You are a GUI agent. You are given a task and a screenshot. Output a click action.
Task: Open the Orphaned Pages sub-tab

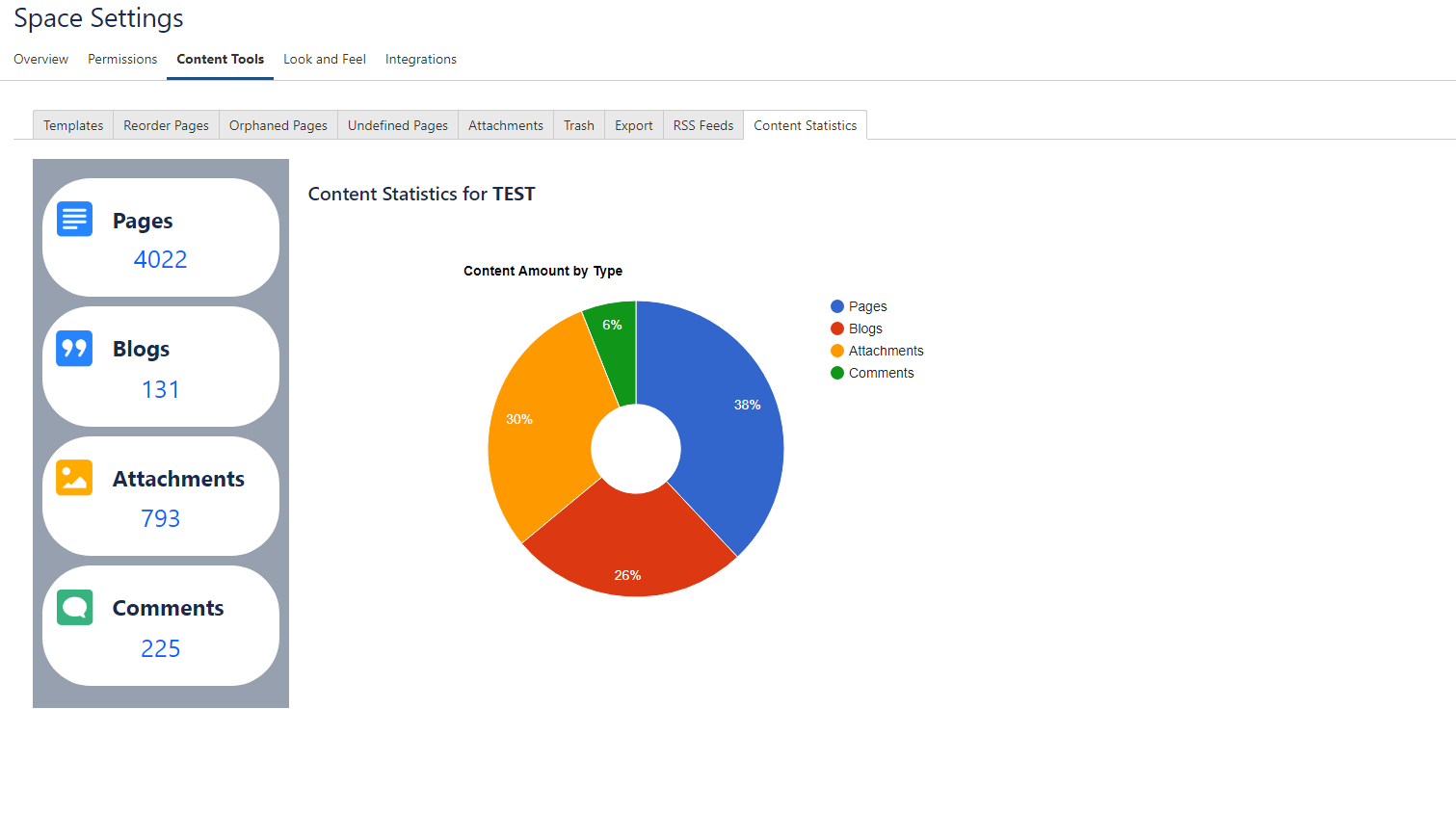pyautogui.click(x=278, y=125)
